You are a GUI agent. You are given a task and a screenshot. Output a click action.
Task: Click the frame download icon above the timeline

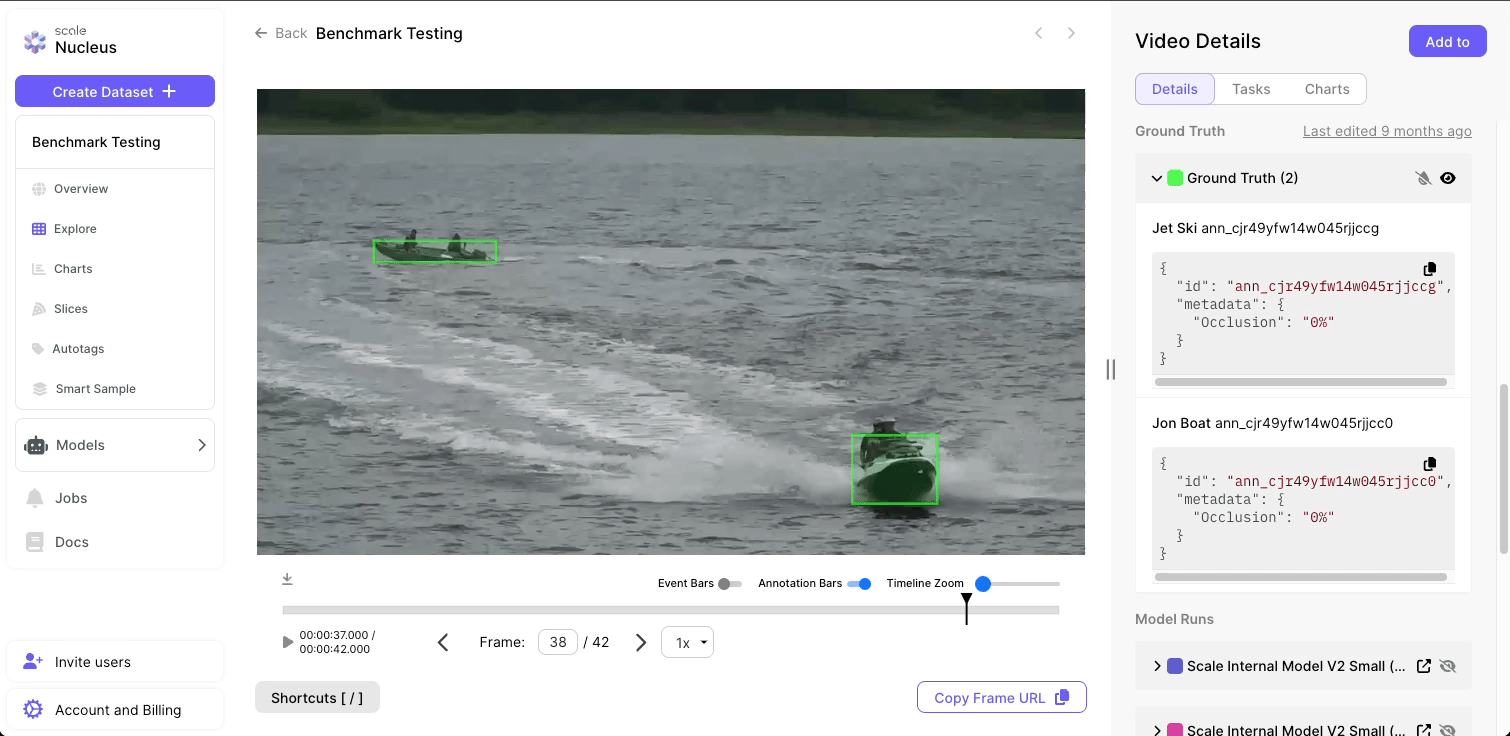[x=287, y=579]
